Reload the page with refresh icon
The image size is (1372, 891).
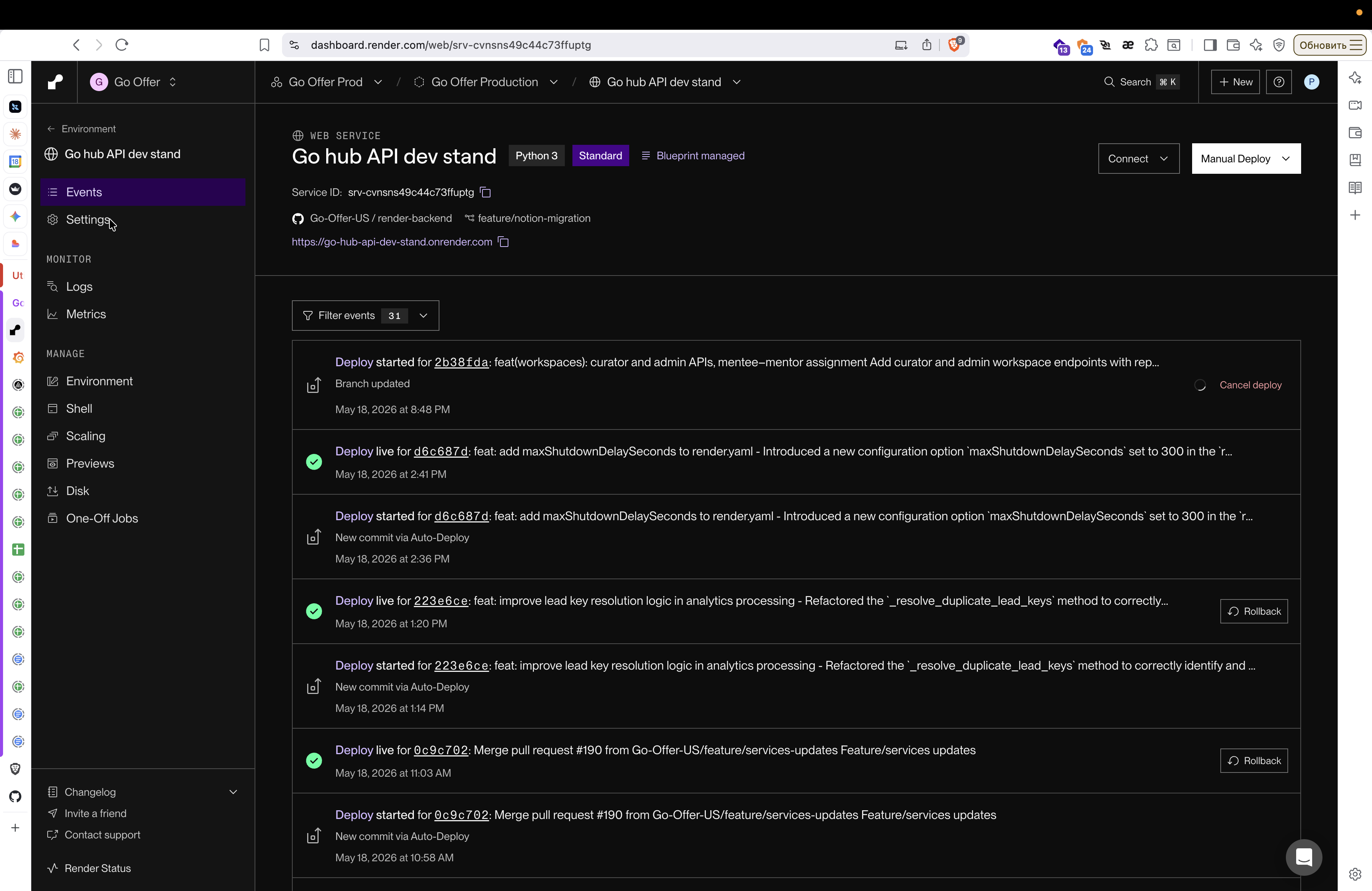[x=122, y=45]
